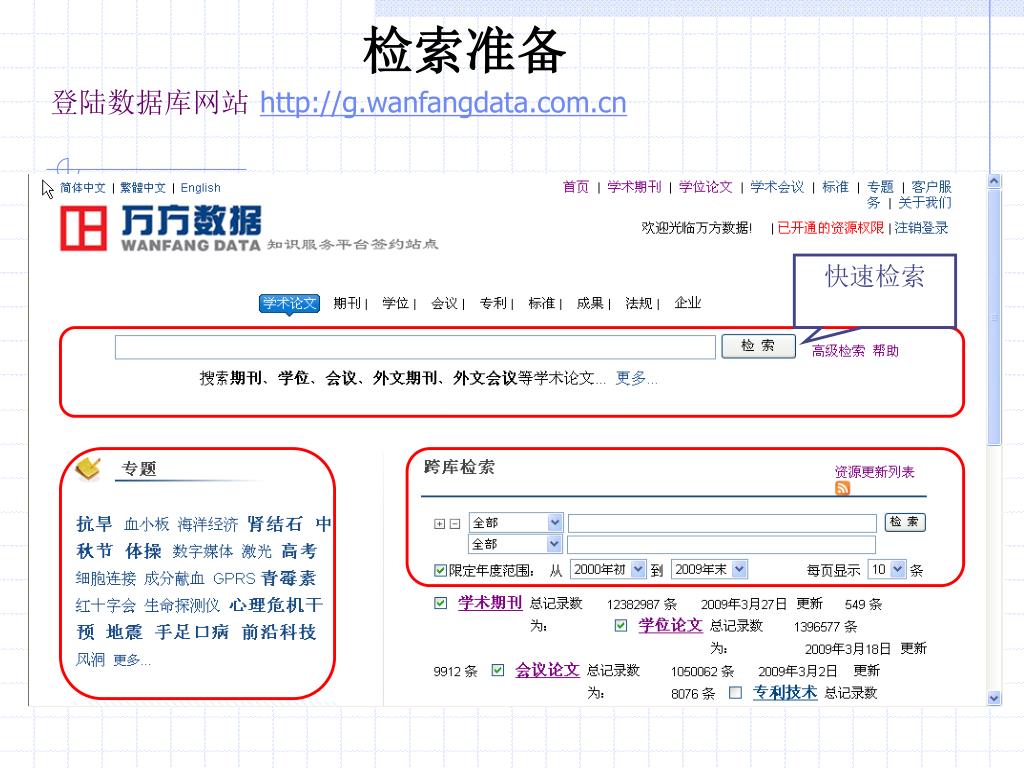1024x768 pixels.
Task: Go to 首页 in top navigation
Action: [576, 187]
